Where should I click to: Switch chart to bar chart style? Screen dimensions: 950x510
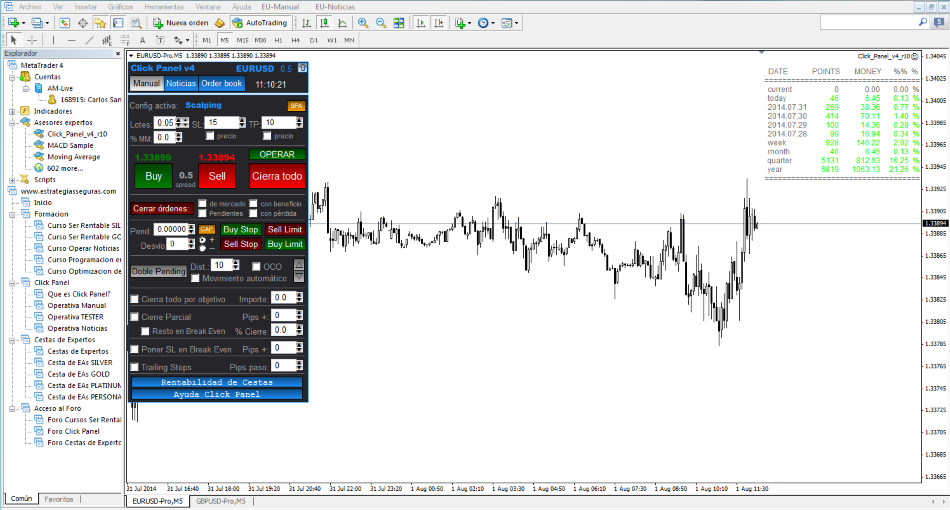pyautogui.click(x=307, y=23)
